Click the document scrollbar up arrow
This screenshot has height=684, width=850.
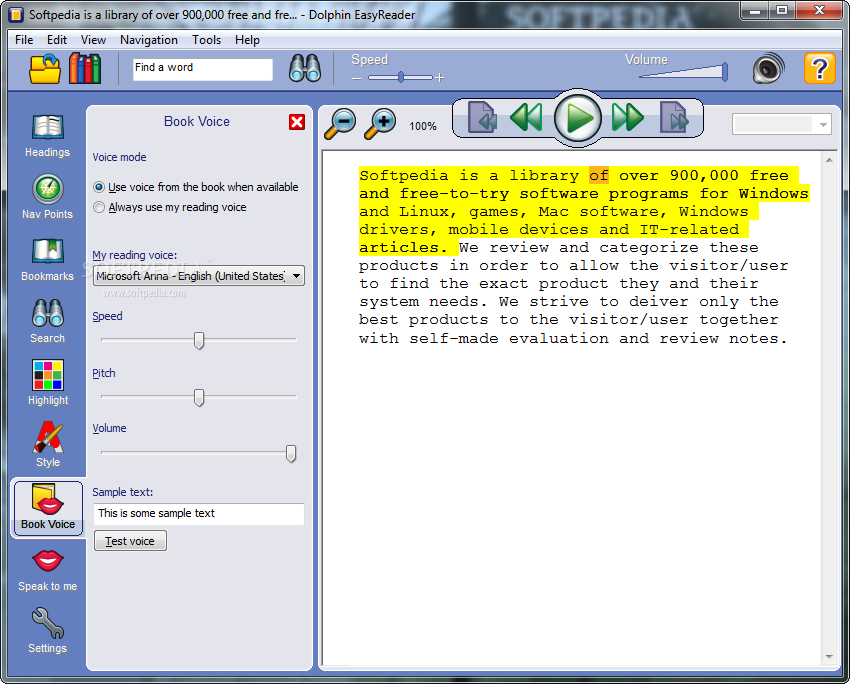829,160
